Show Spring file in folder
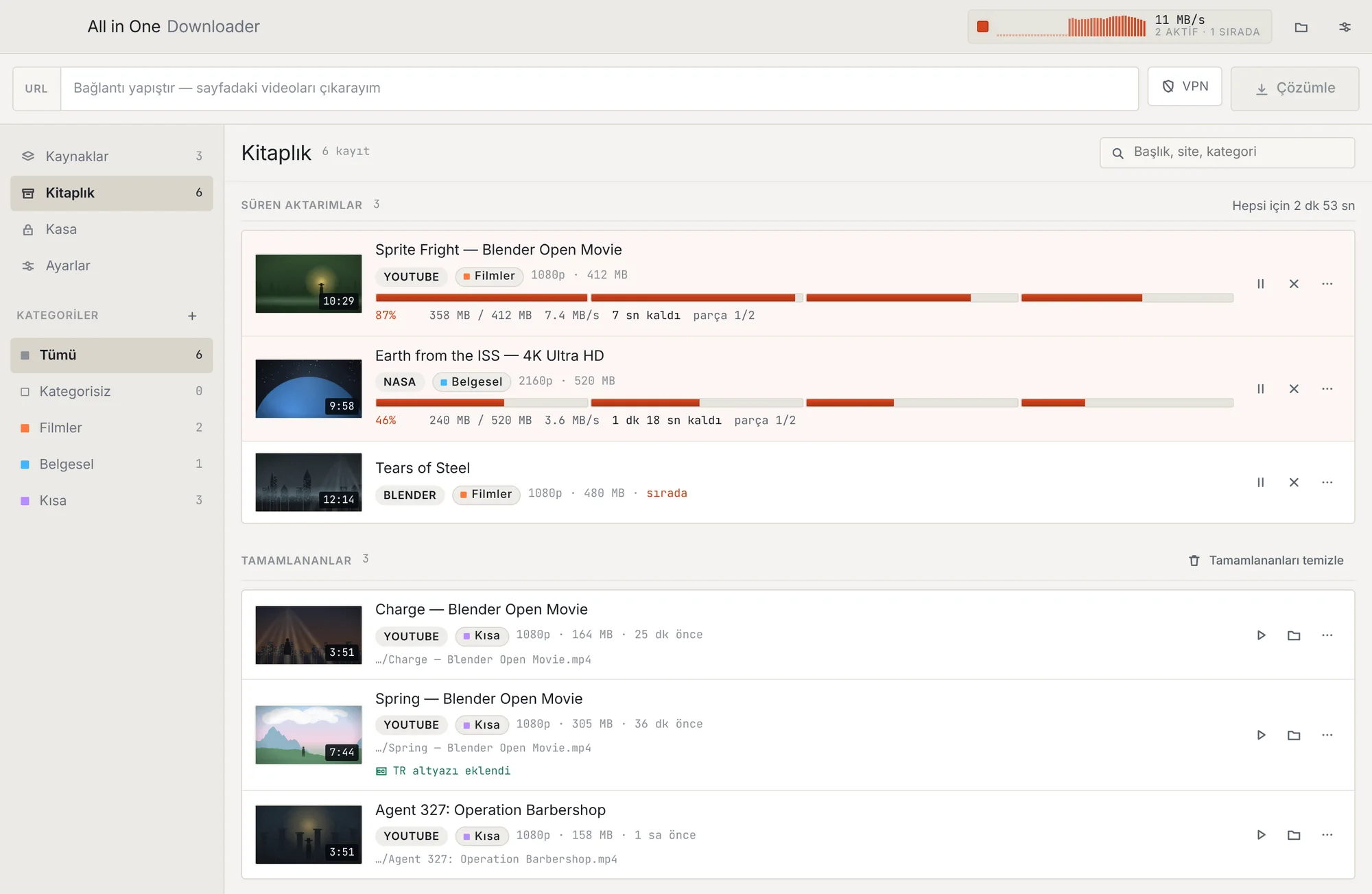Screen dimensions: 1372x894 pos(1294,736)
